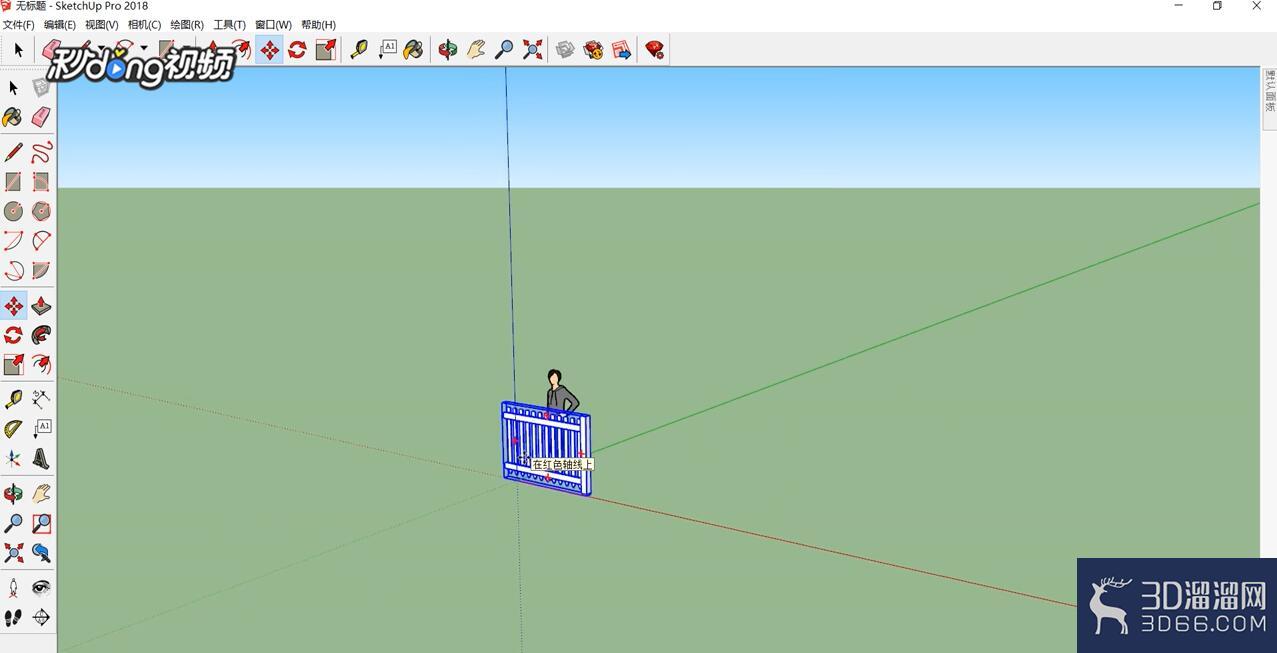1277x653 pixels.
Task: Select the Move tool in the left toolset
Action: point(13,306)
